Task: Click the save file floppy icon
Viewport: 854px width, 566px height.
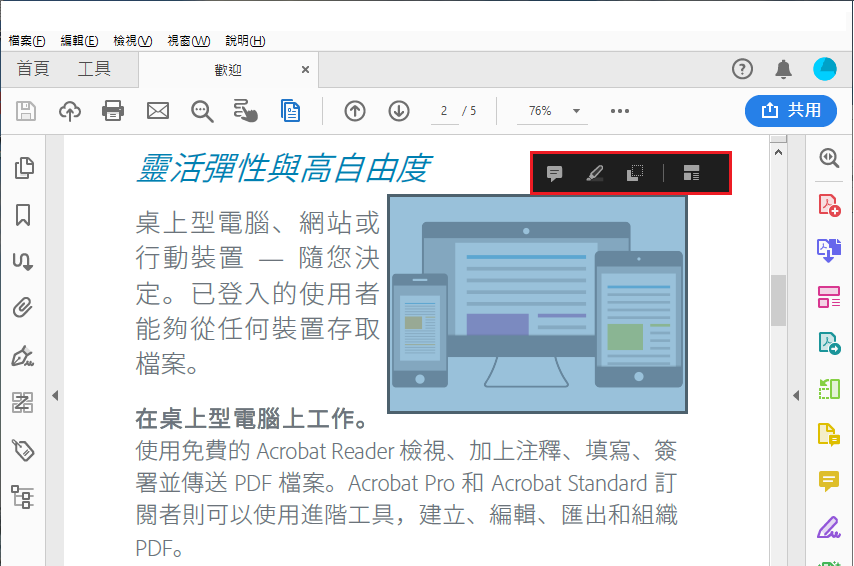Action: click(26, 111)
